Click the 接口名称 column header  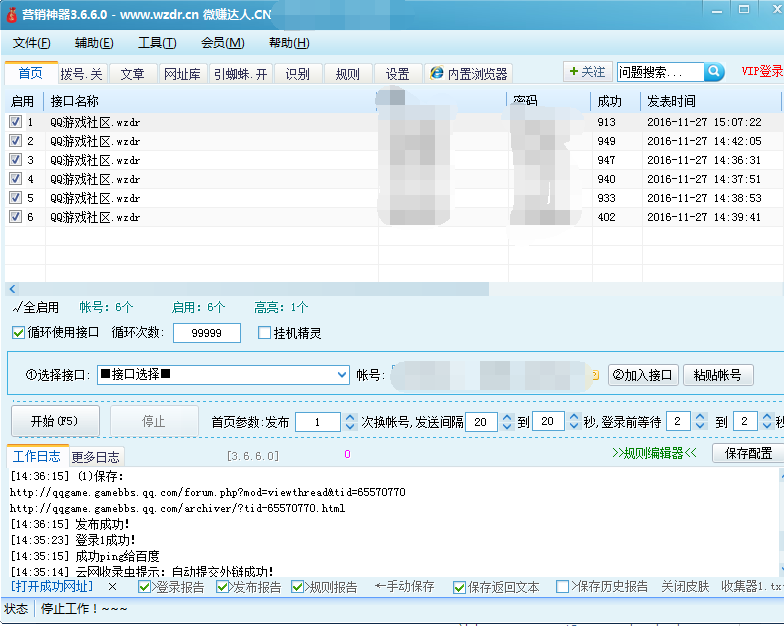pos(210,101)
